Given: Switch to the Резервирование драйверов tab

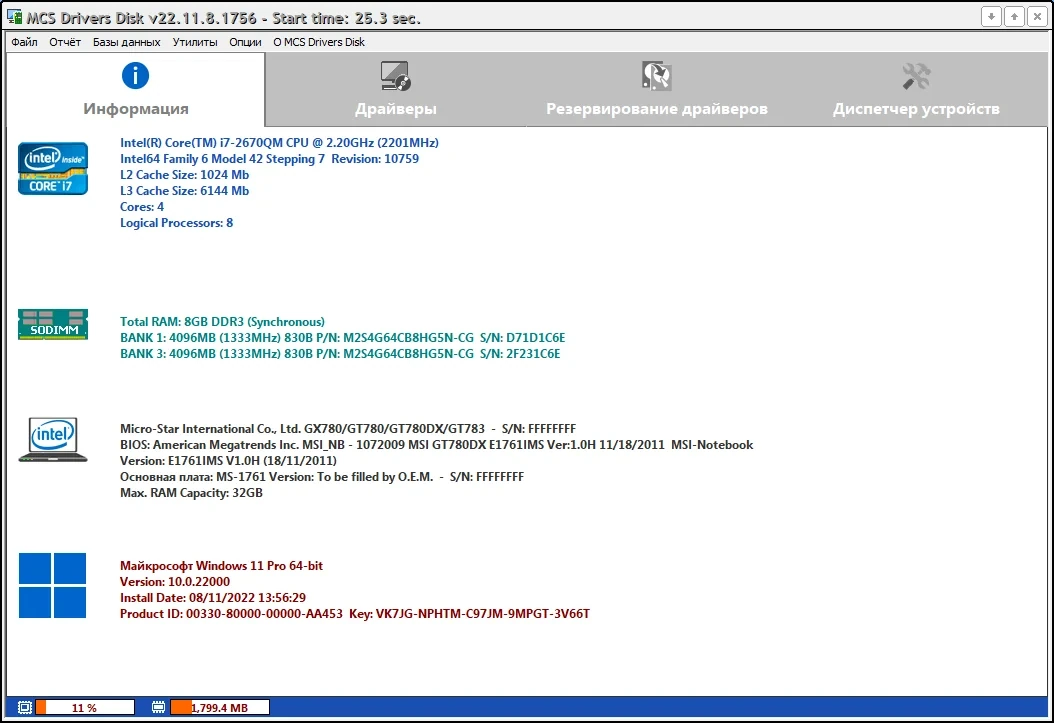Looking at the screenshot, I should pos(657,89).
